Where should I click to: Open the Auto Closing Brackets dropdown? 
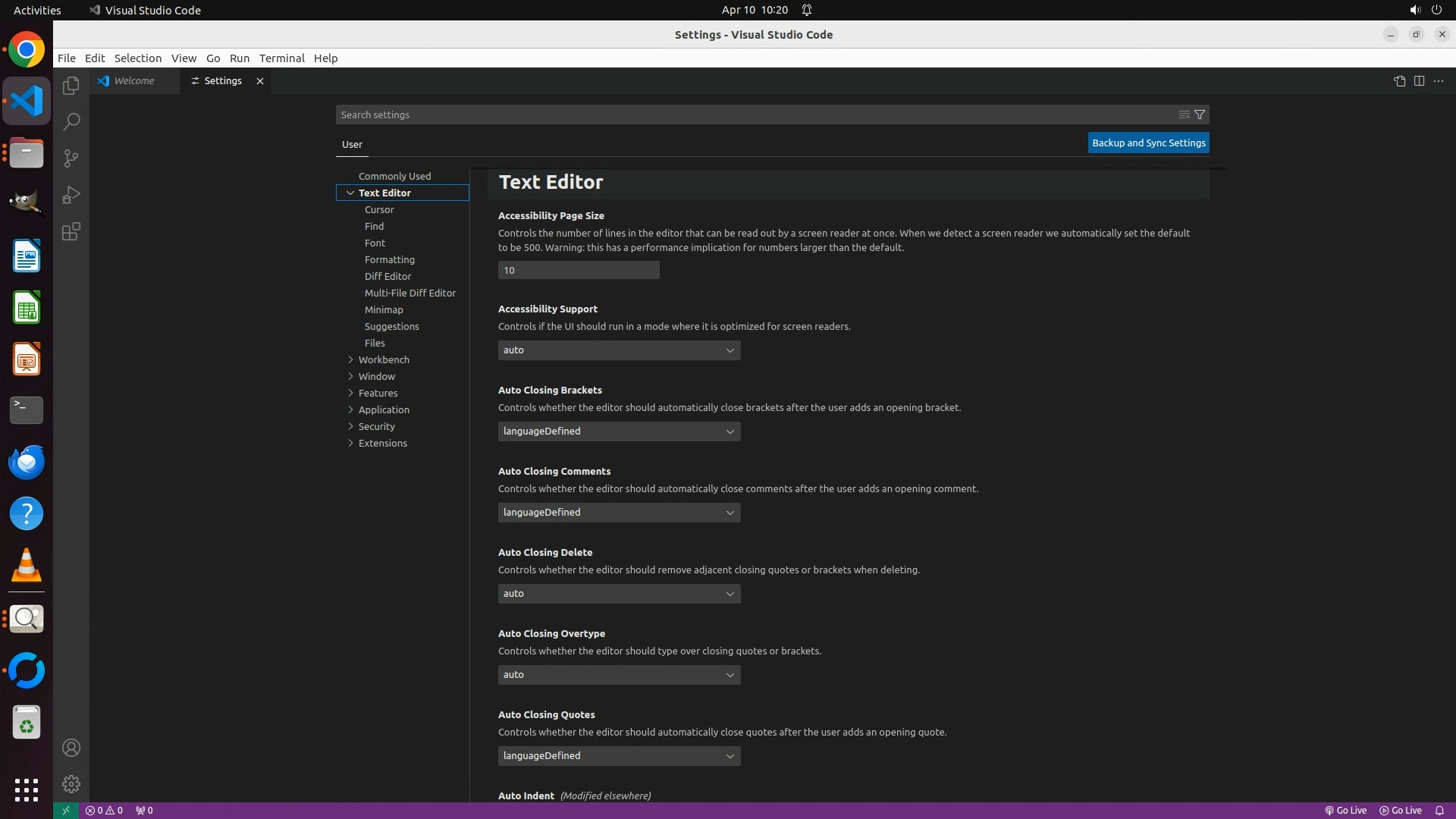(619, 431)
